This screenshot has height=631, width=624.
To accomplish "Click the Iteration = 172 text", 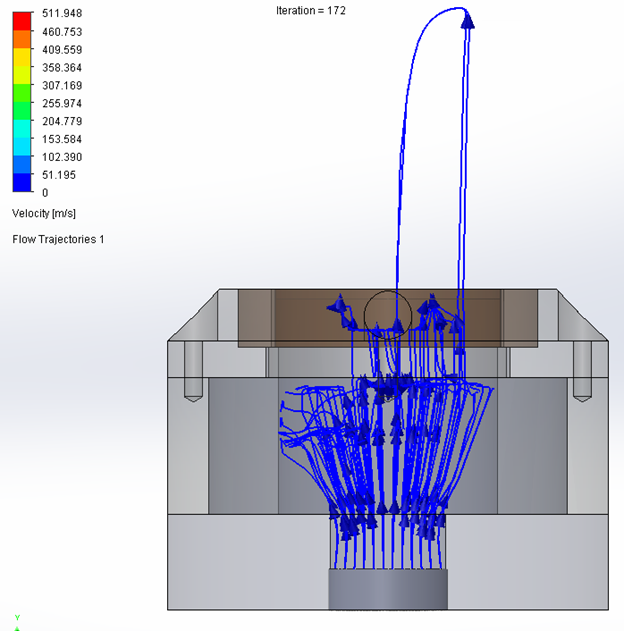I will pyautogui.click(x=311, y=10).
